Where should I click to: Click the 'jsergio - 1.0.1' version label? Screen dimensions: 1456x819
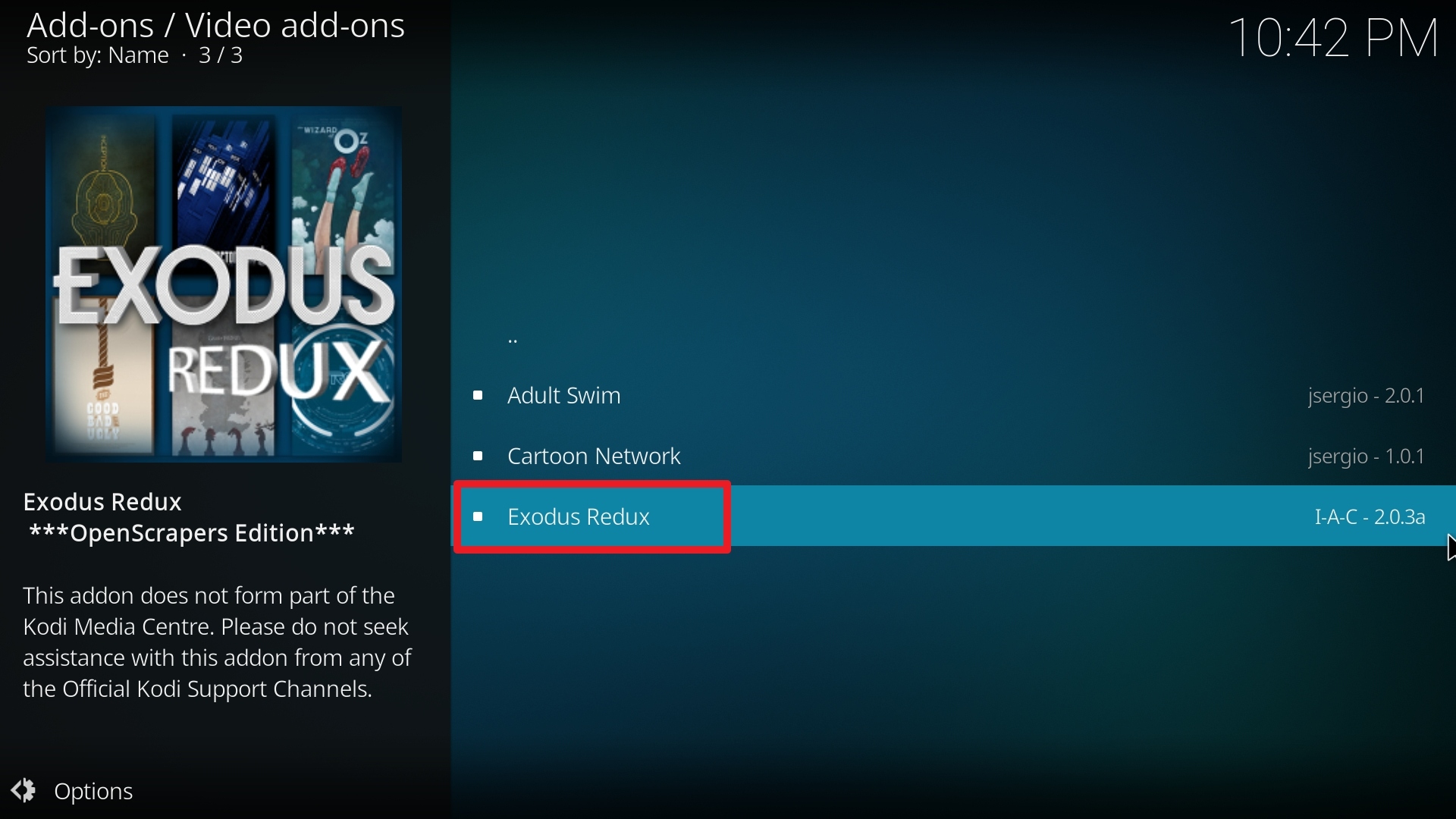(x=1367, y=457)
